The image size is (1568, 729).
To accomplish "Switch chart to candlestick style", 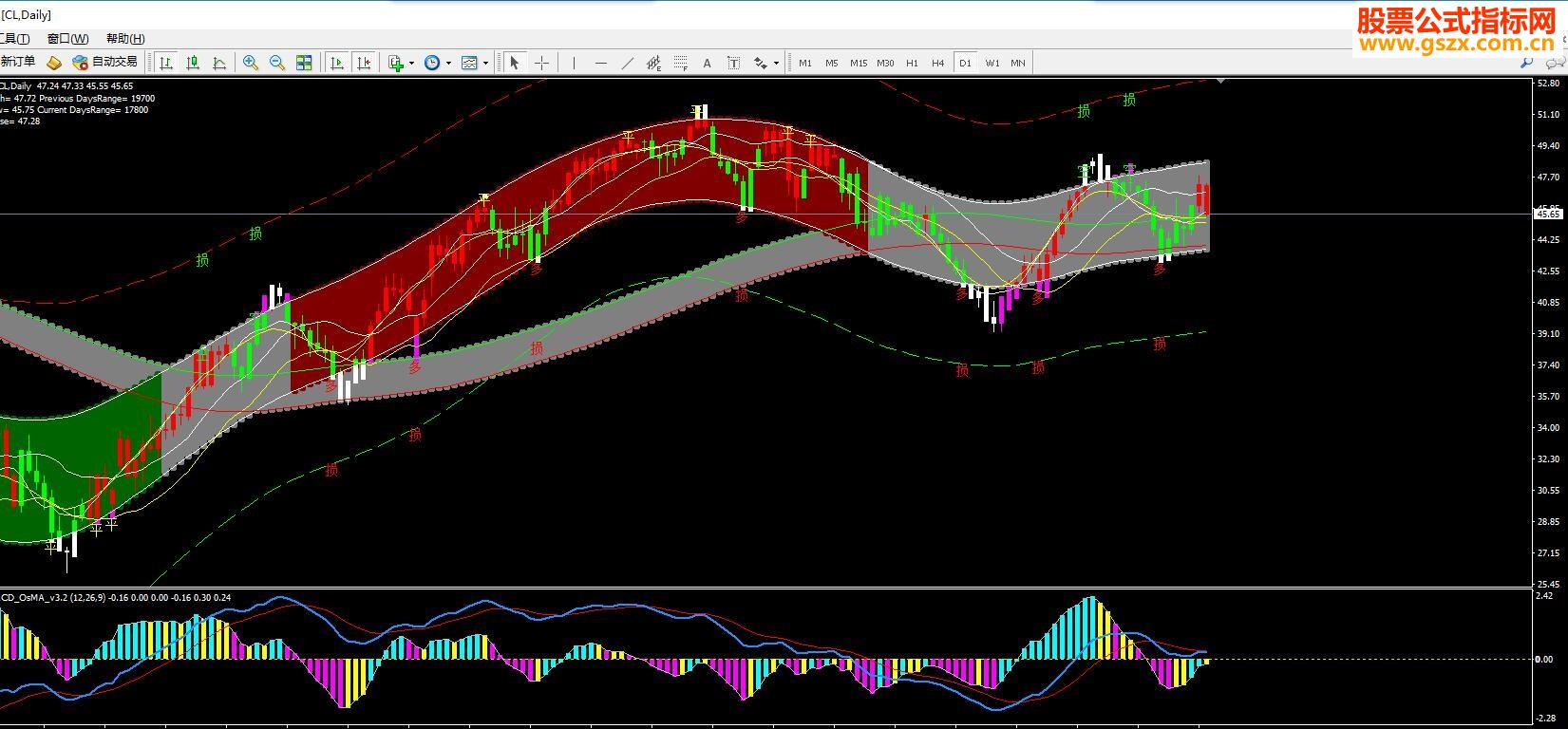I will tap(193, 63).
